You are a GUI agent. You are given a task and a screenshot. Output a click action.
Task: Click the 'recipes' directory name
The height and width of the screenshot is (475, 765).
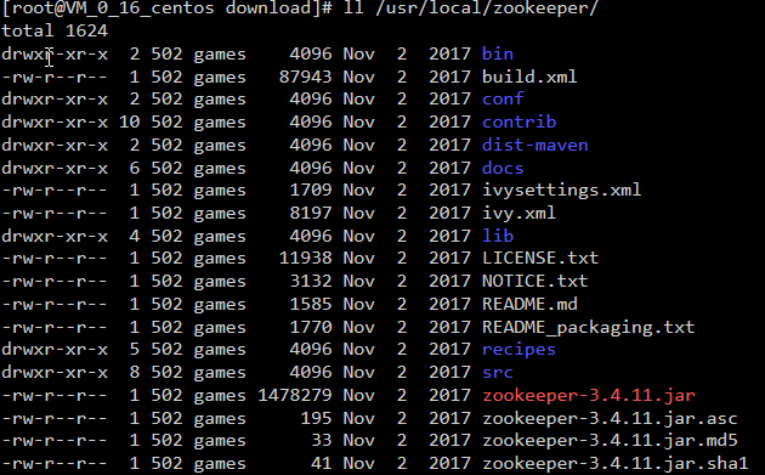point(519,349)
